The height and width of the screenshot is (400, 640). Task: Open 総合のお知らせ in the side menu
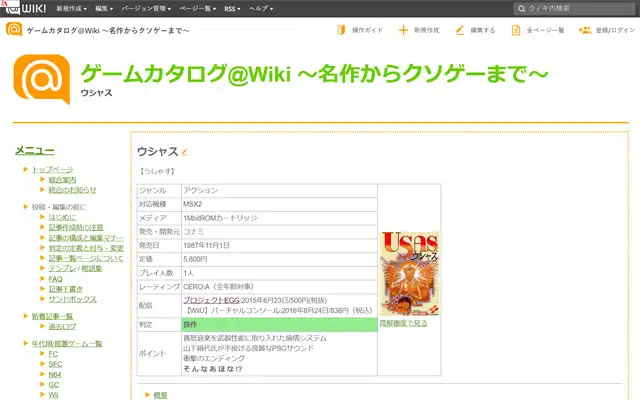[72, 190]
